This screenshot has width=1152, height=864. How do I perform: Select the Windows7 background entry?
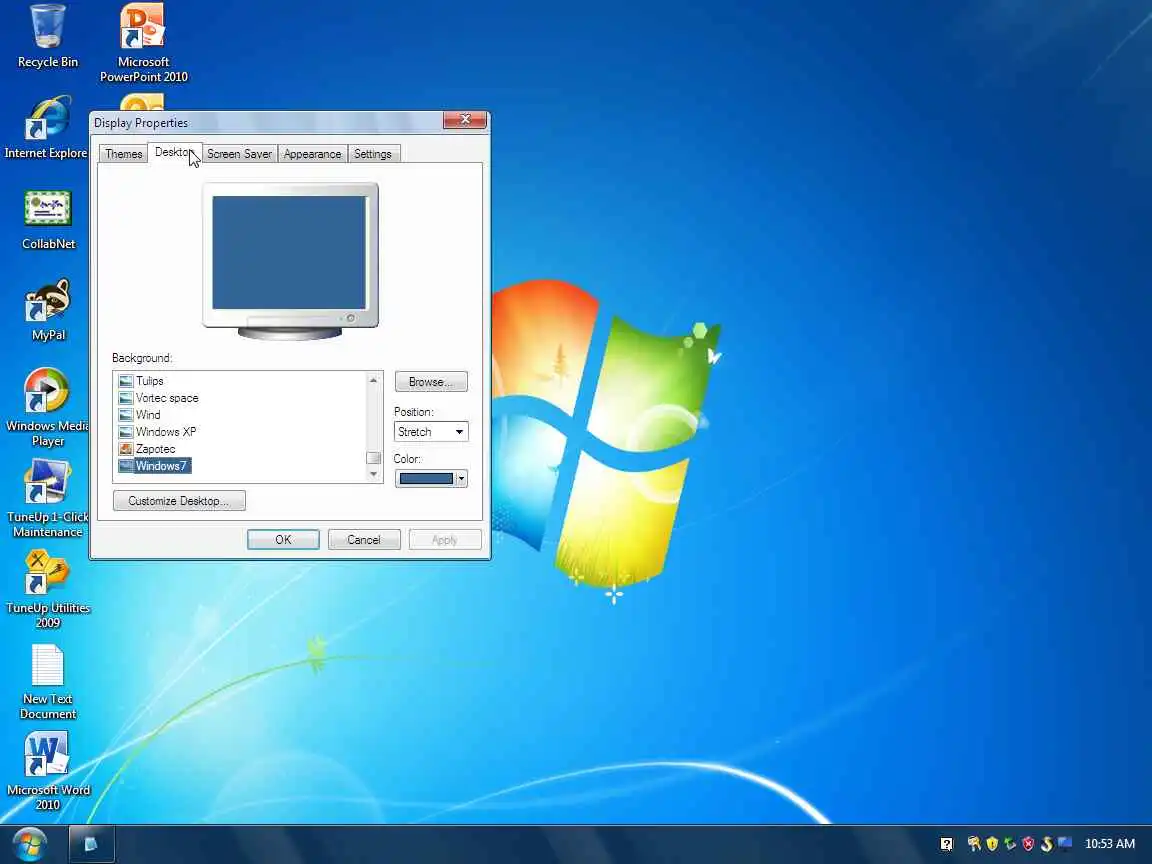click(x=154, y=466)
